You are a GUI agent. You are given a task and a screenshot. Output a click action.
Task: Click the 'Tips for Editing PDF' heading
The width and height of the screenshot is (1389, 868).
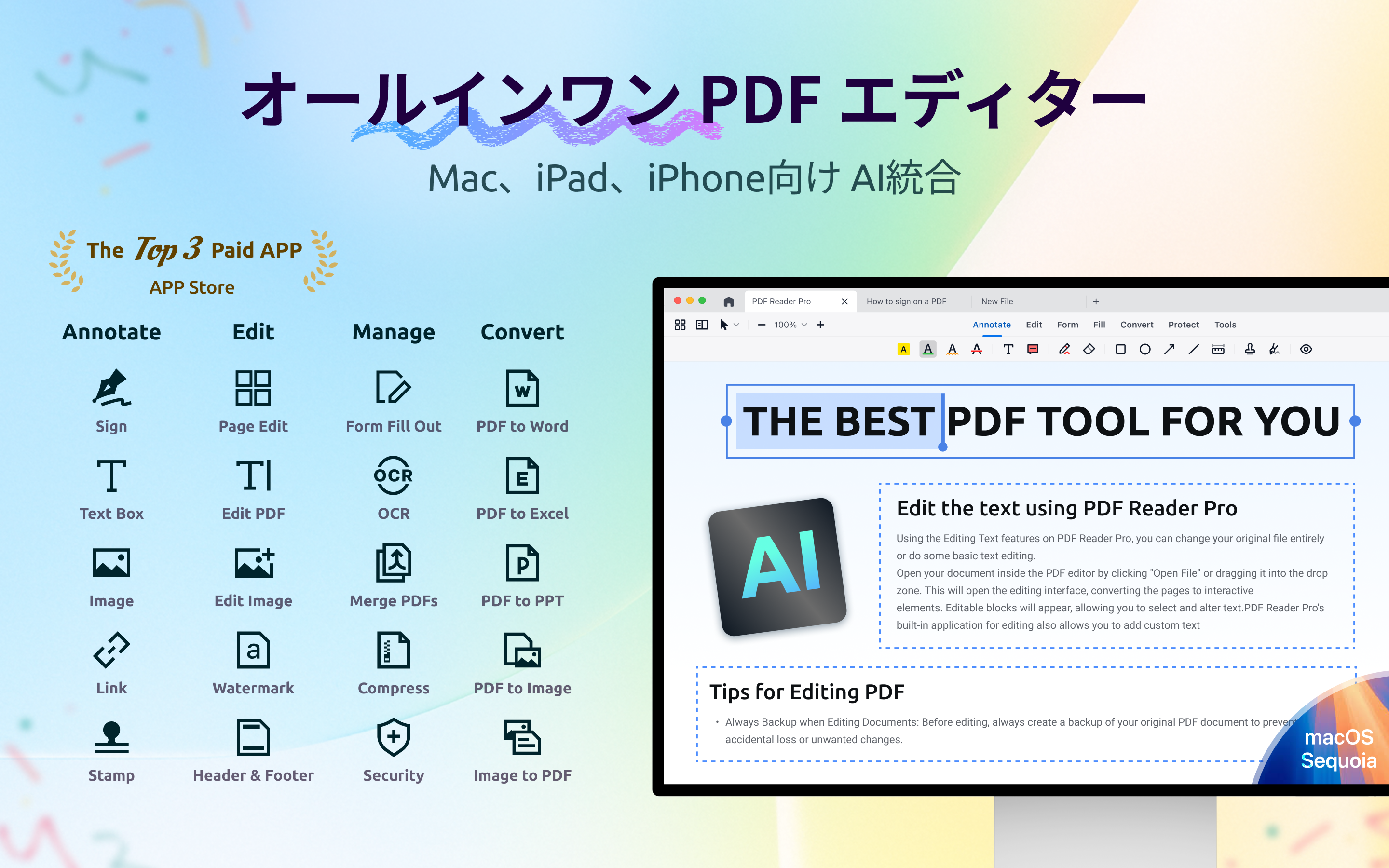pos(806,692)
